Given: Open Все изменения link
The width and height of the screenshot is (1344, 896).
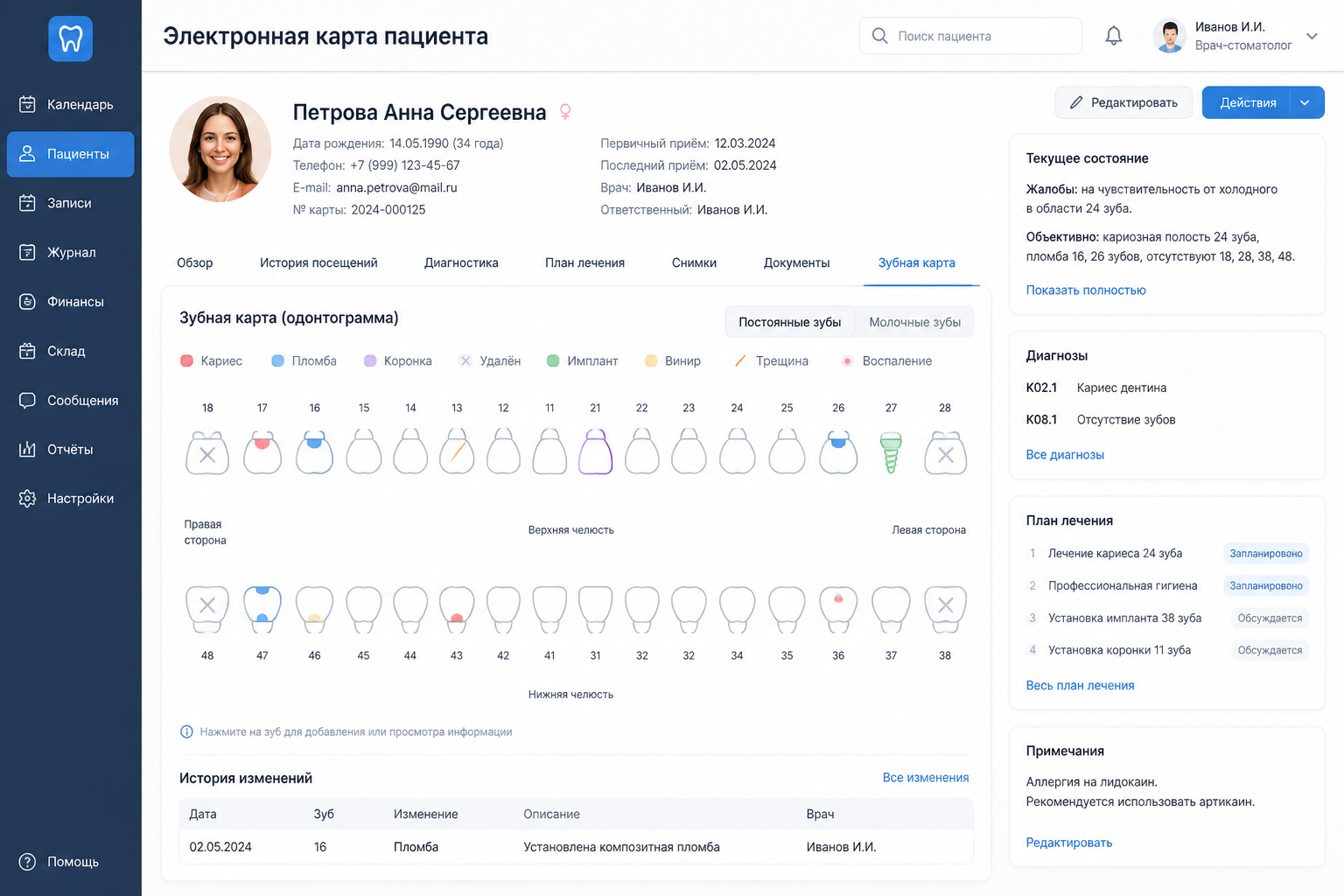Looking at the screenshot, I should click(926, 777).
